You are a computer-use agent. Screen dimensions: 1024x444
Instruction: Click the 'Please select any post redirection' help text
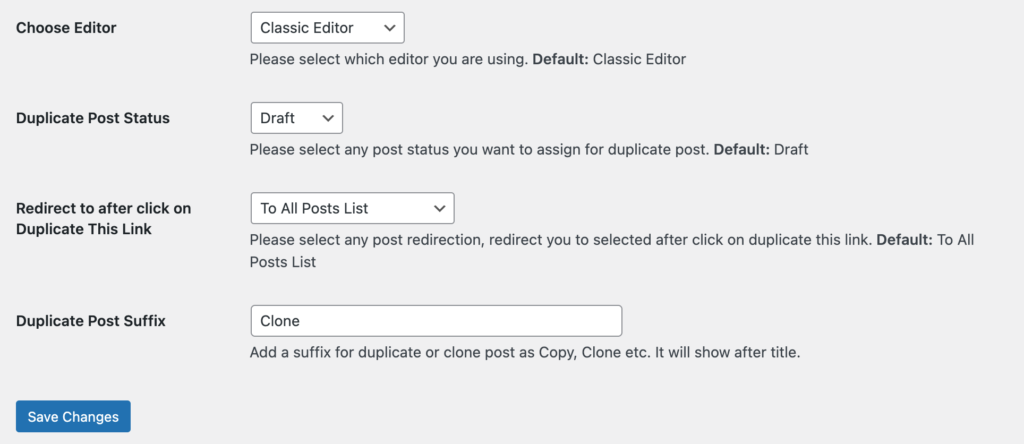(612, 240)
